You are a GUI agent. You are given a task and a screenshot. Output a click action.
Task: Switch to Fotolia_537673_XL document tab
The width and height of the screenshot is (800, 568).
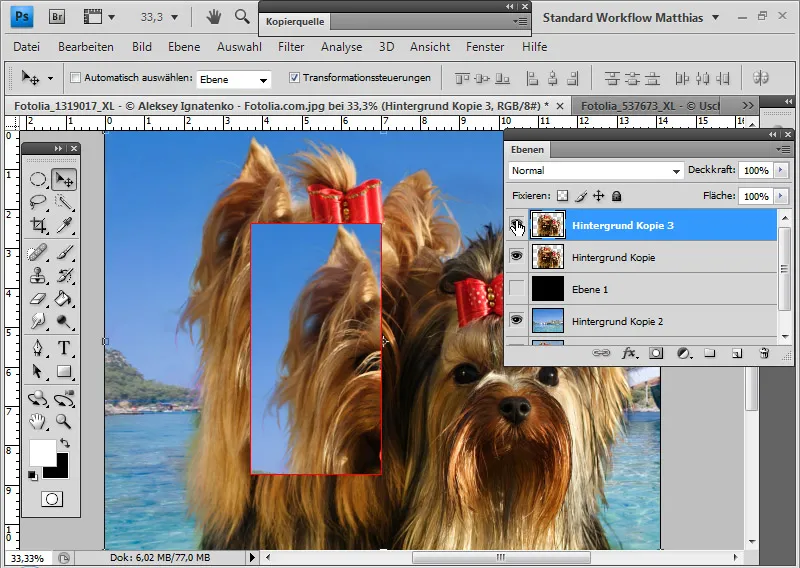click(650, 106)
